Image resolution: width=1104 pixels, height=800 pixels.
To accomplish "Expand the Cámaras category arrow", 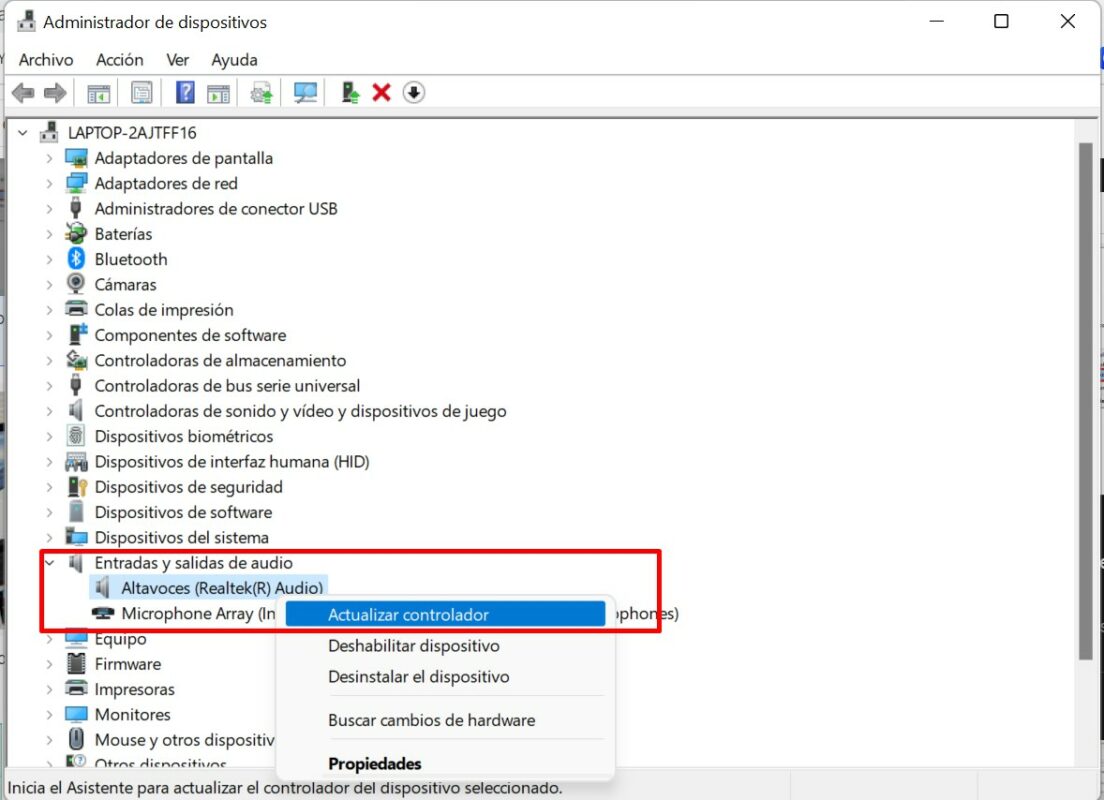I will point(49,284).
